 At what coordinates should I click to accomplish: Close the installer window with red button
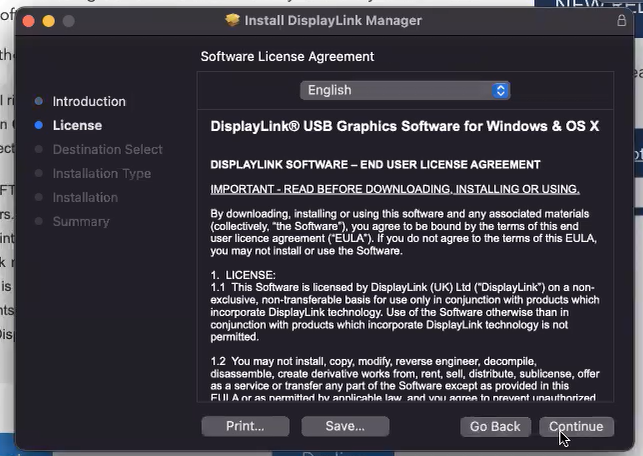[28, 21]
